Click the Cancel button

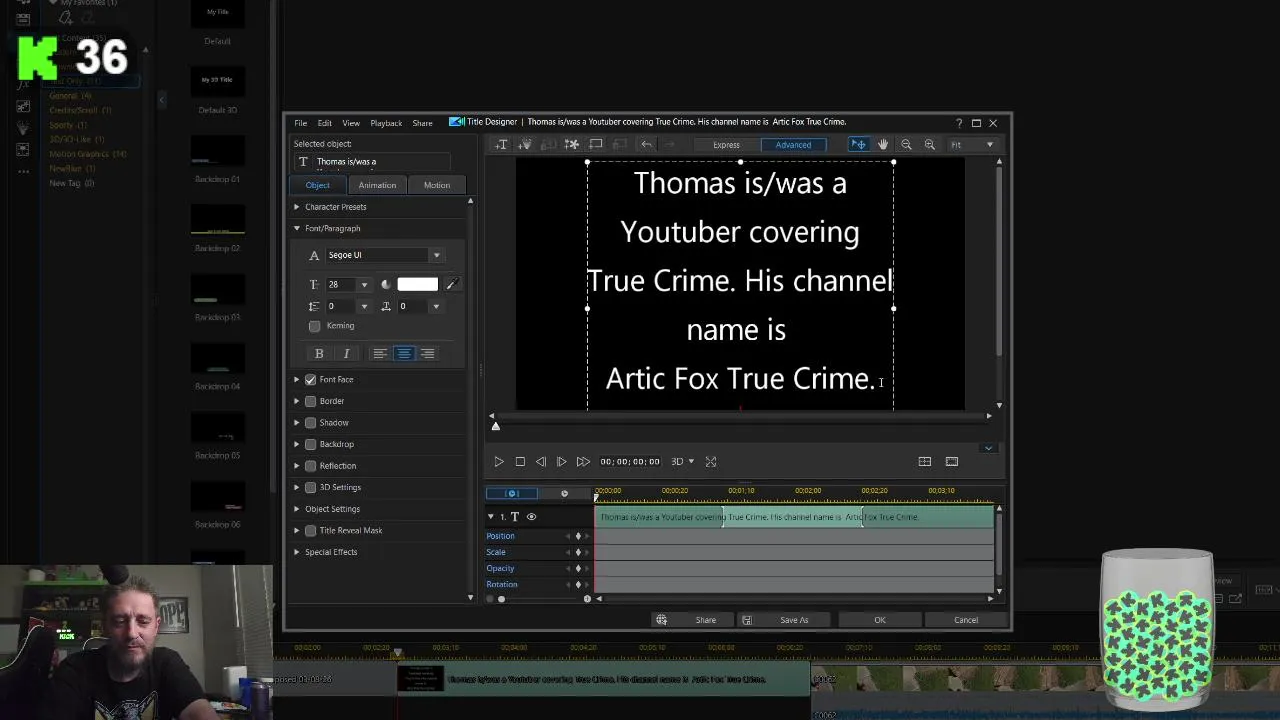click(x=966, y=620)
